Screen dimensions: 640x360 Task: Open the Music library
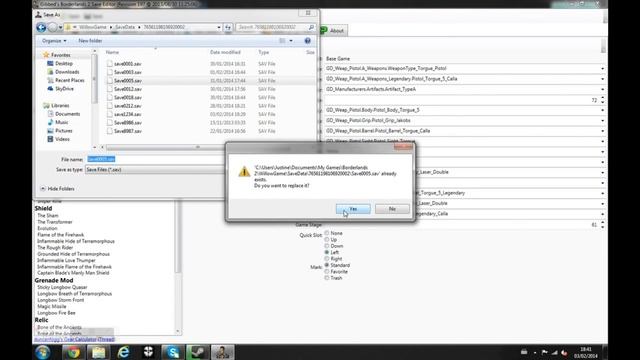62,122
